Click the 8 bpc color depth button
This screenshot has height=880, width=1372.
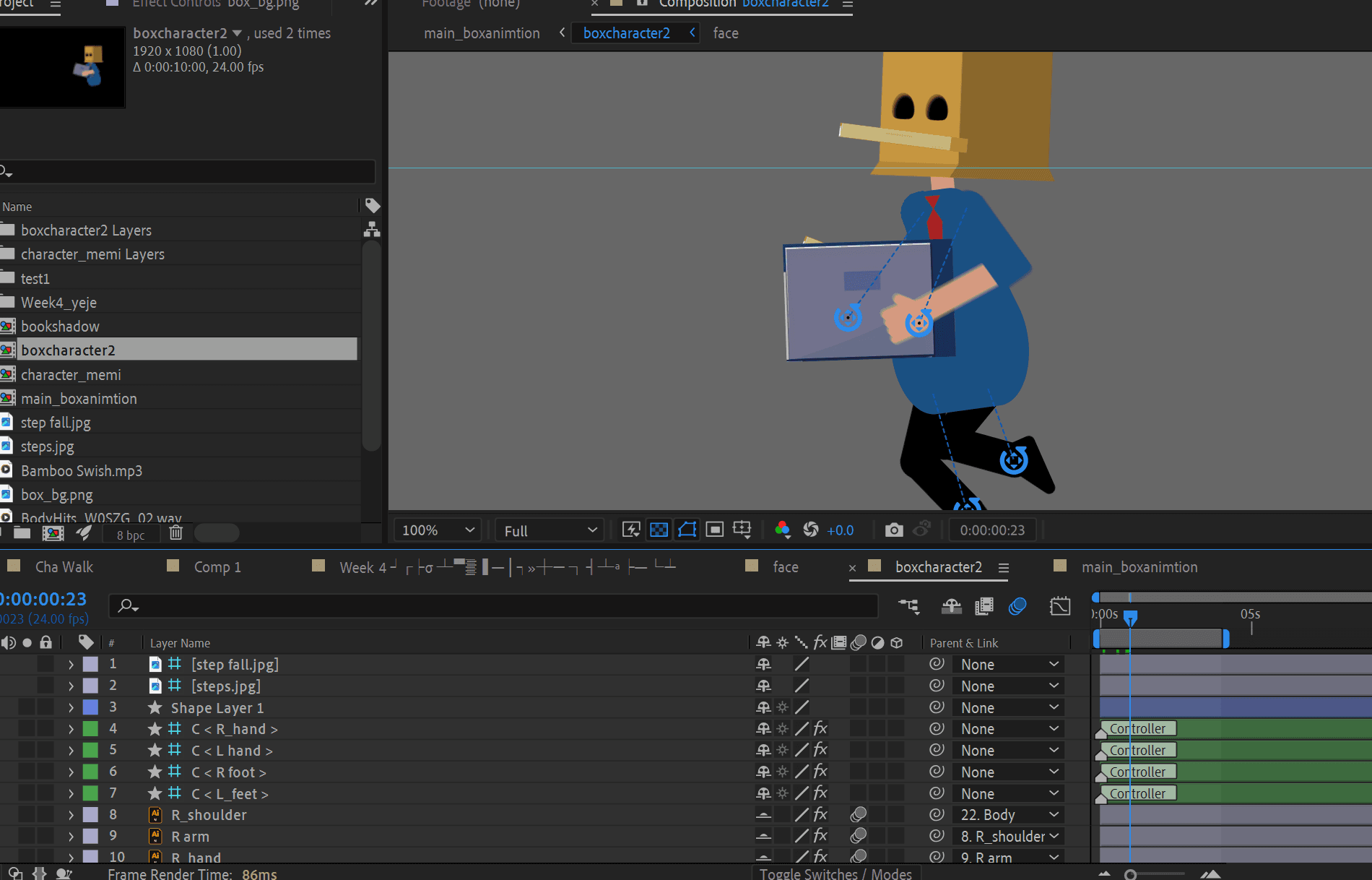(131, 535)
